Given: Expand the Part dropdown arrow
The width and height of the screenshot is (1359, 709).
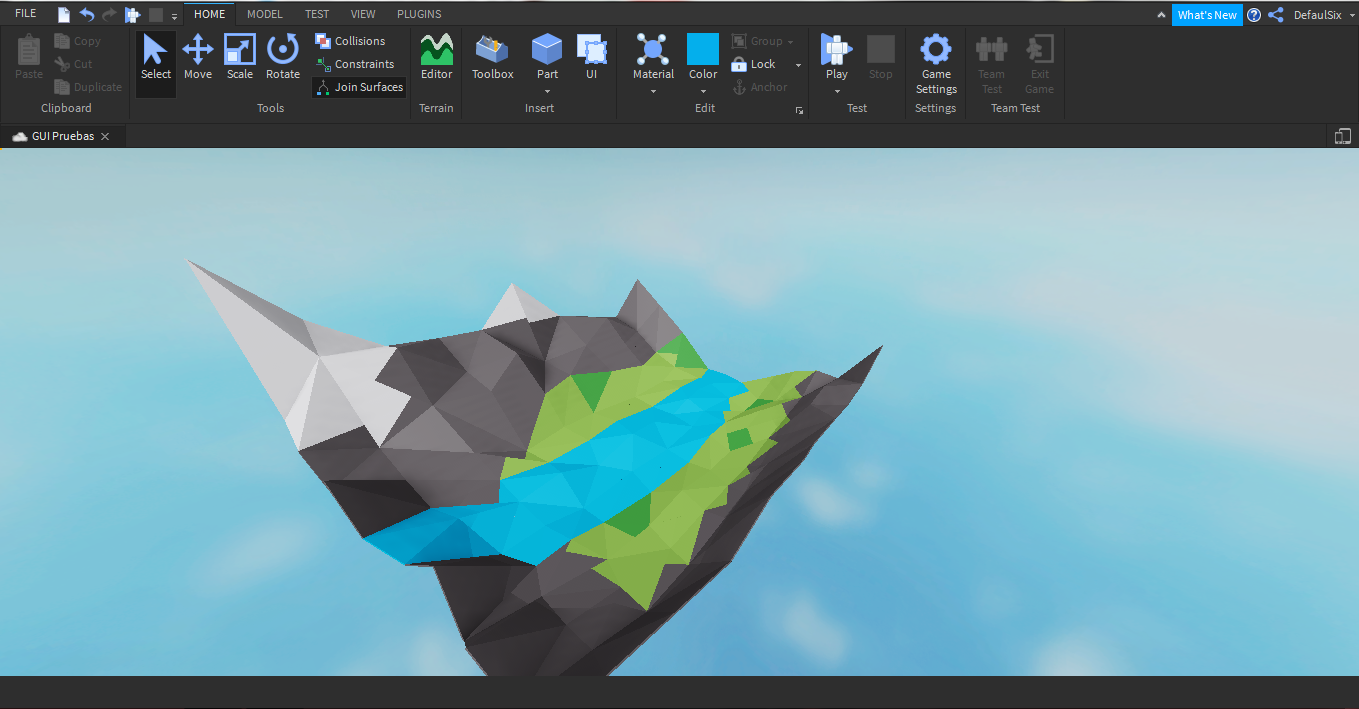Looking at the screenshot, I should 547,92.
